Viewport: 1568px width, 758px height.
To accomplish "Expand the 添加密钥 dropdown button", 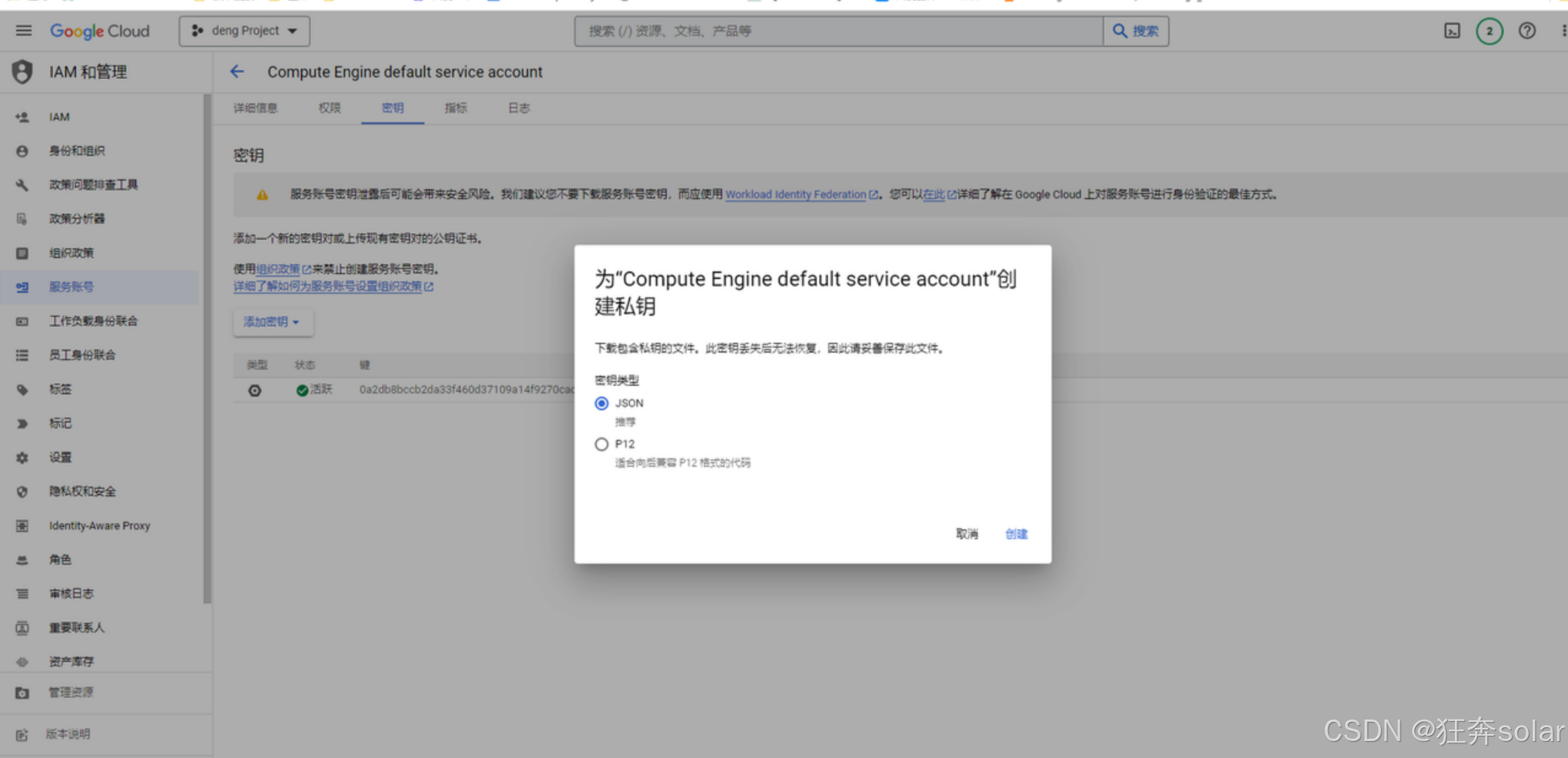I will [273, 322].
